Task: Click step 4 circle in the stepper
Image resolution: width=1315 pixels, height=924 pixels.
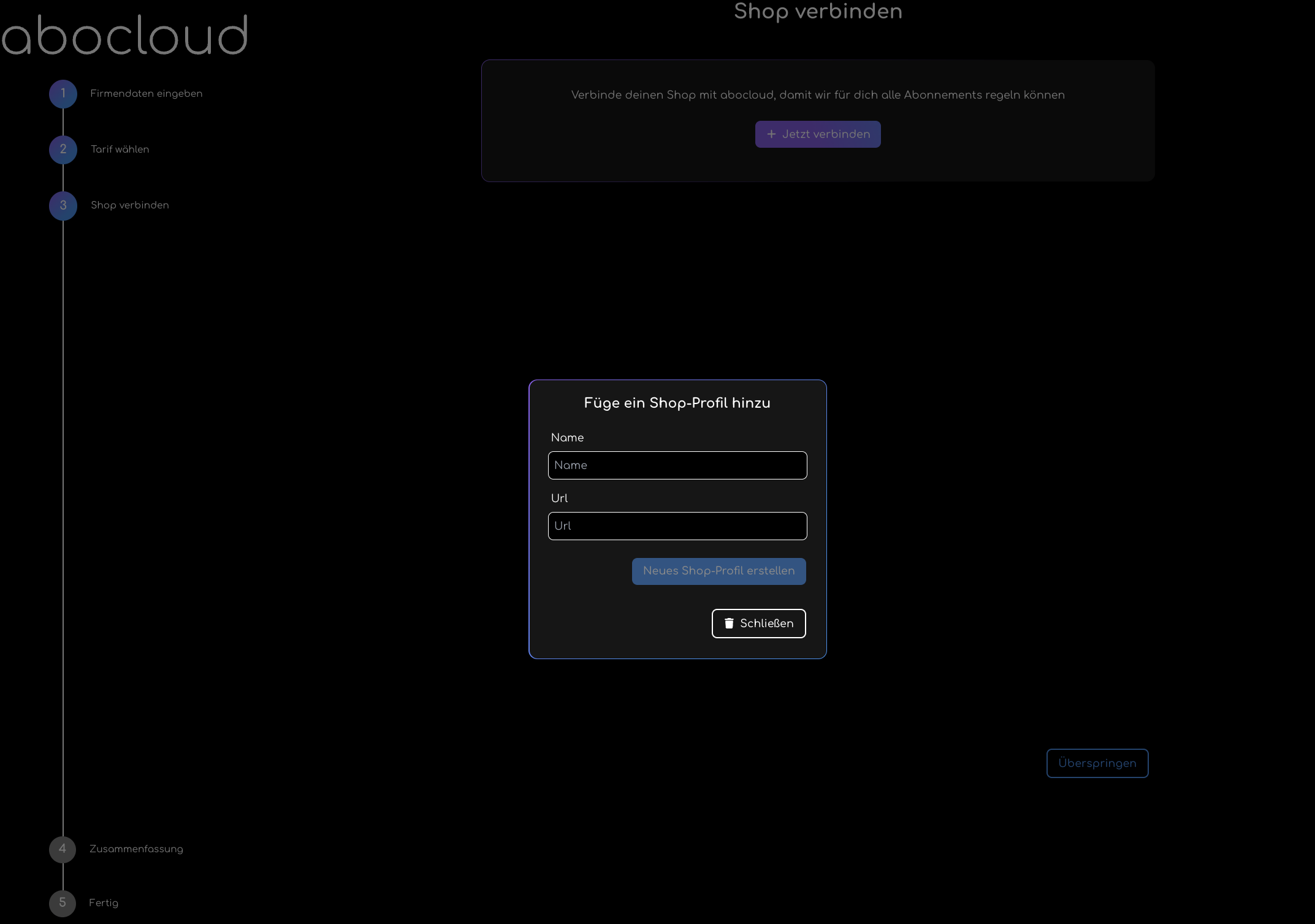Action: pos(63,849)
